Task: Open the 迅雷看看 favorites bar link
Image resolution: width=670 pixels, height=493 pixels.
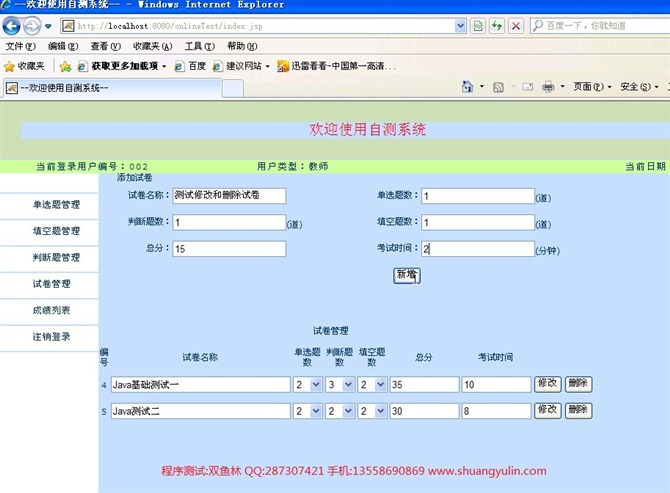Action: [336, 66]
